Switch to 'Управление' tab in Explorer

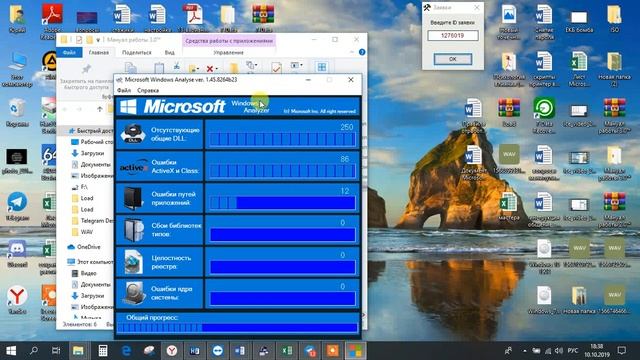point(228,52)
